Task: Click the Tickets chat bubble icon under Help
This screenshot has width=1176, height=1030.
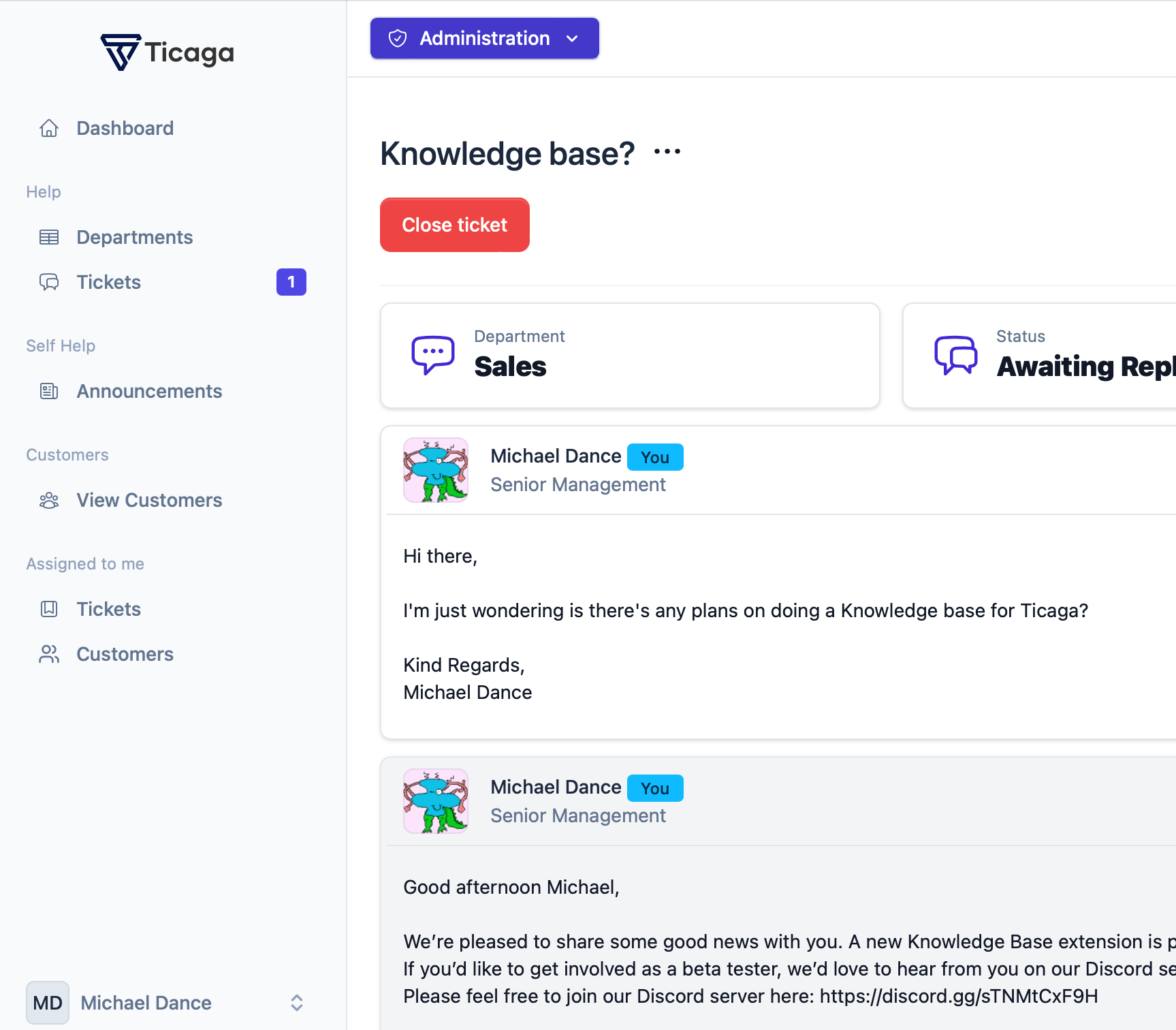Action: 49,282
